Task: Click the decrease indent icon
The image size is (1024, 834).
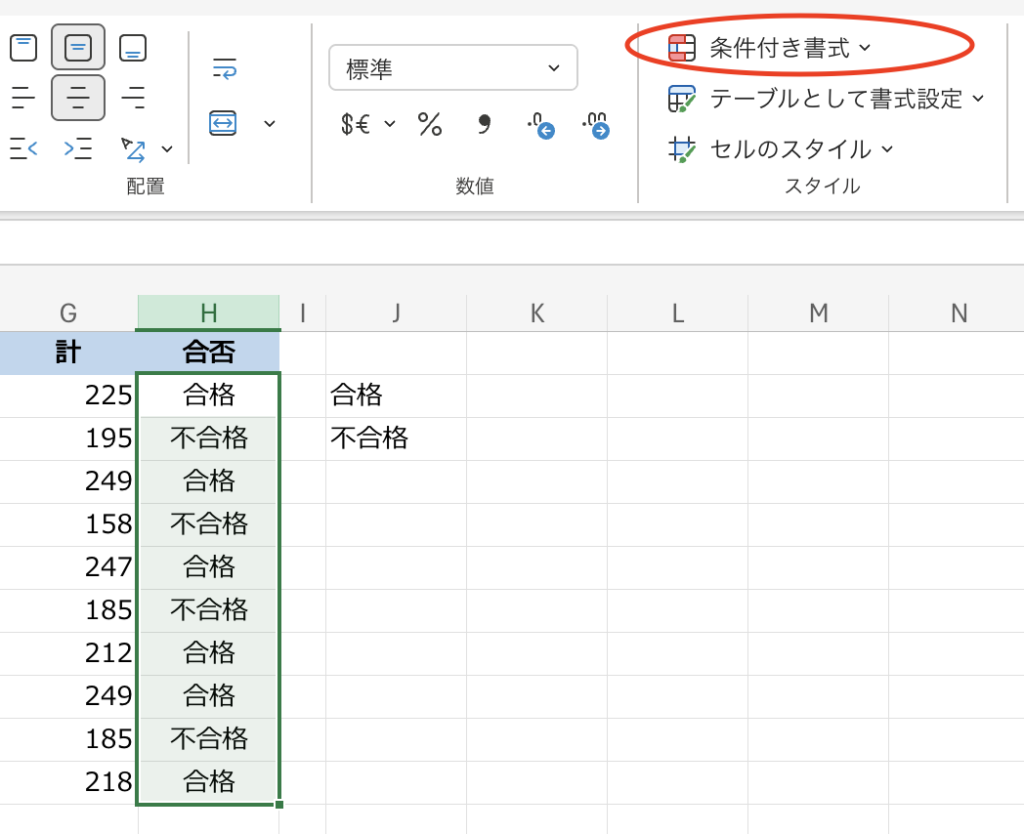Action: coord(23,150)
